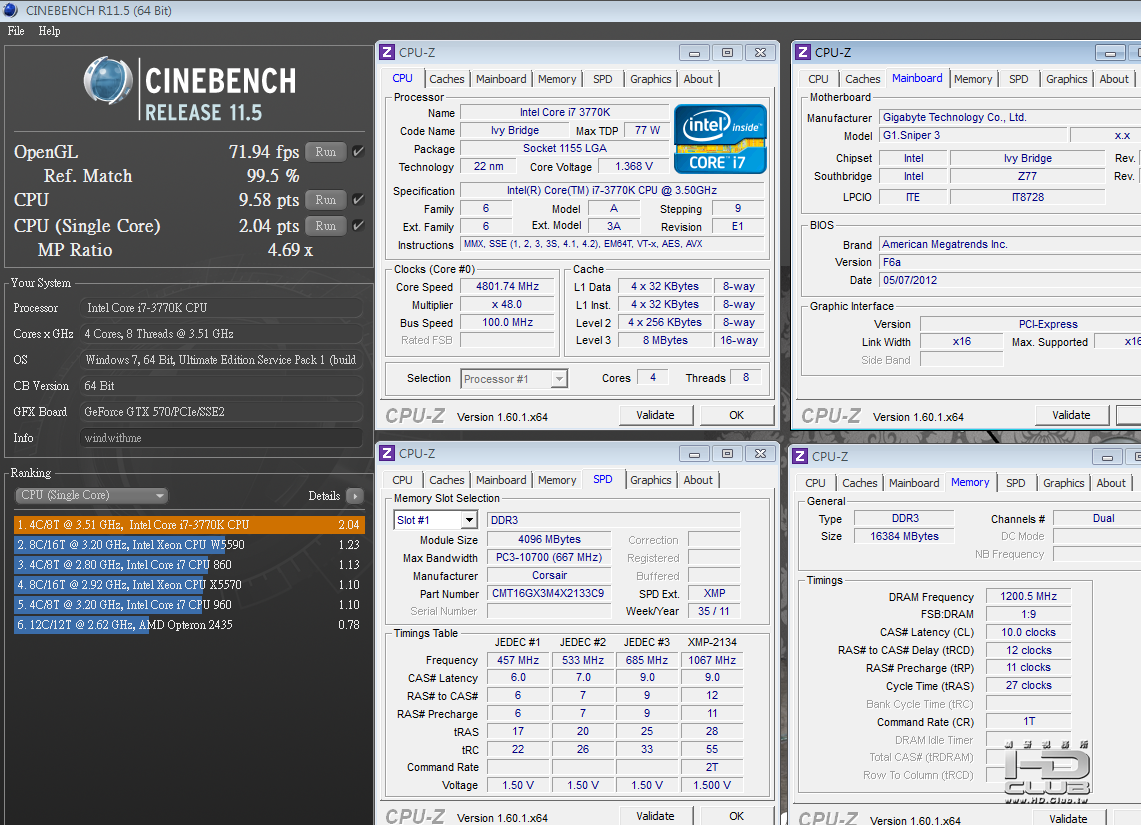This screenshot has width=1141, height=825.
Task: Open the Help menu in Cinebench
Action: click(49, 31)
